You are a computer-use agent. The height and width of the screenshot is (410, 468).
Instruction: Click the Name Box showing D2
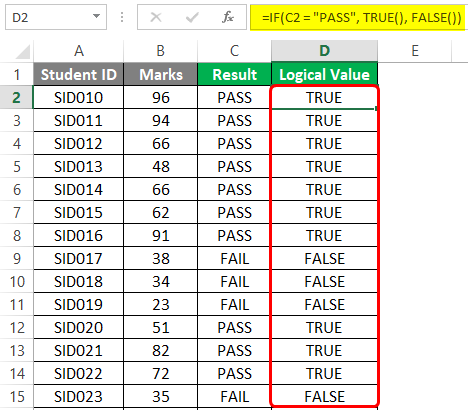tap(56, 17)
